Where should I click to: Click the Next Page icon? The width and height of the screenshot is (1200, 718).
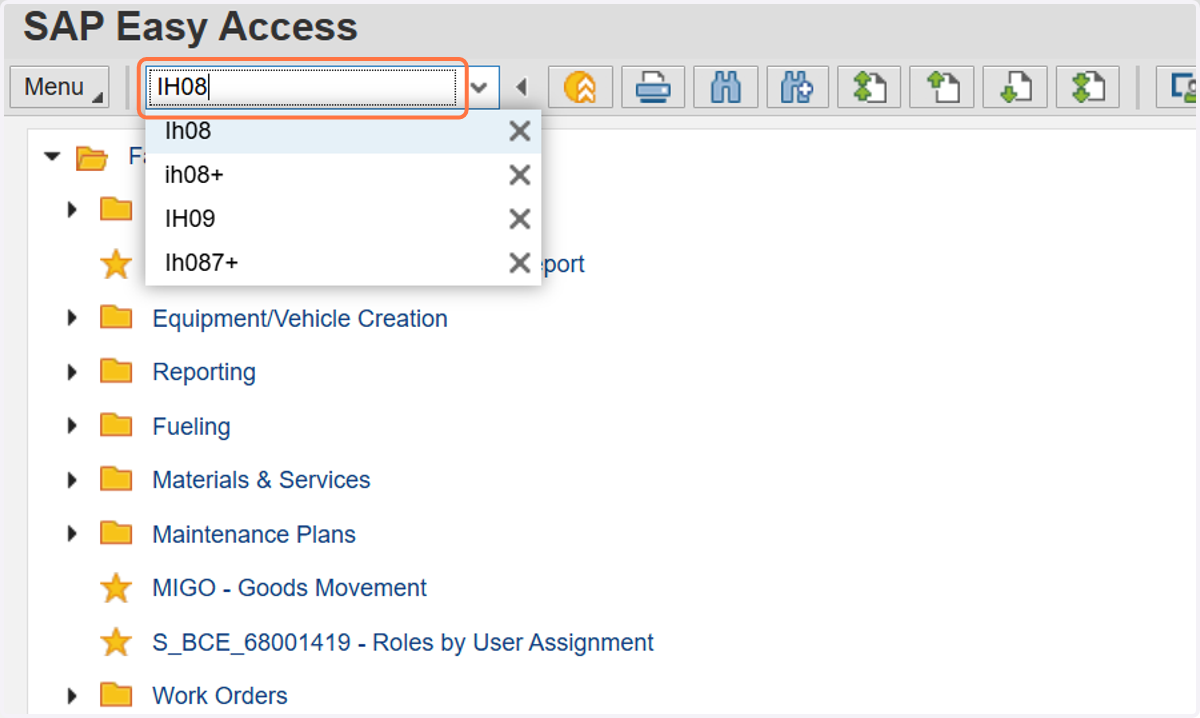[1015, 88]
